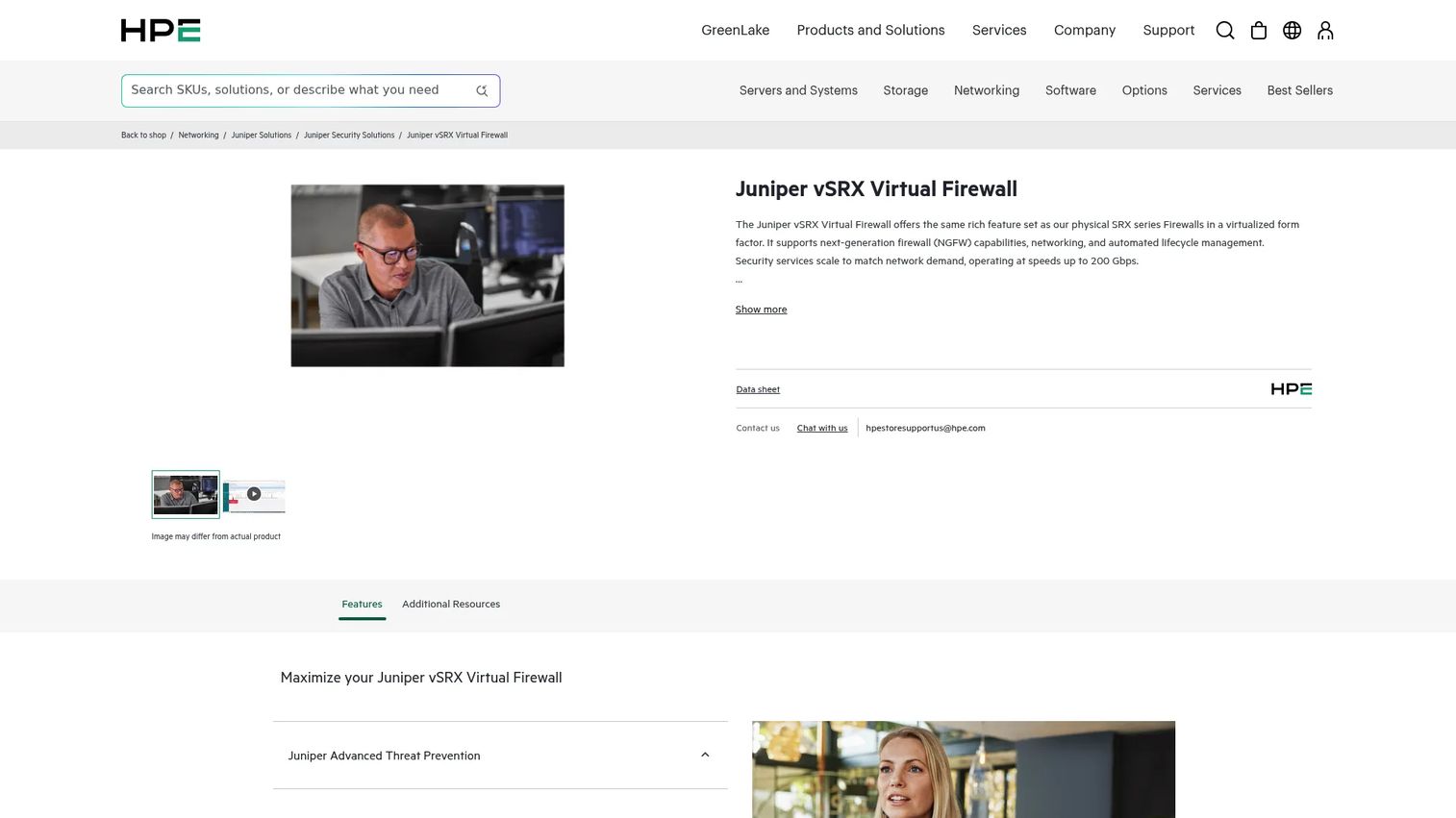Click the 'Image may differ from actual product' note

click(216, 536)
